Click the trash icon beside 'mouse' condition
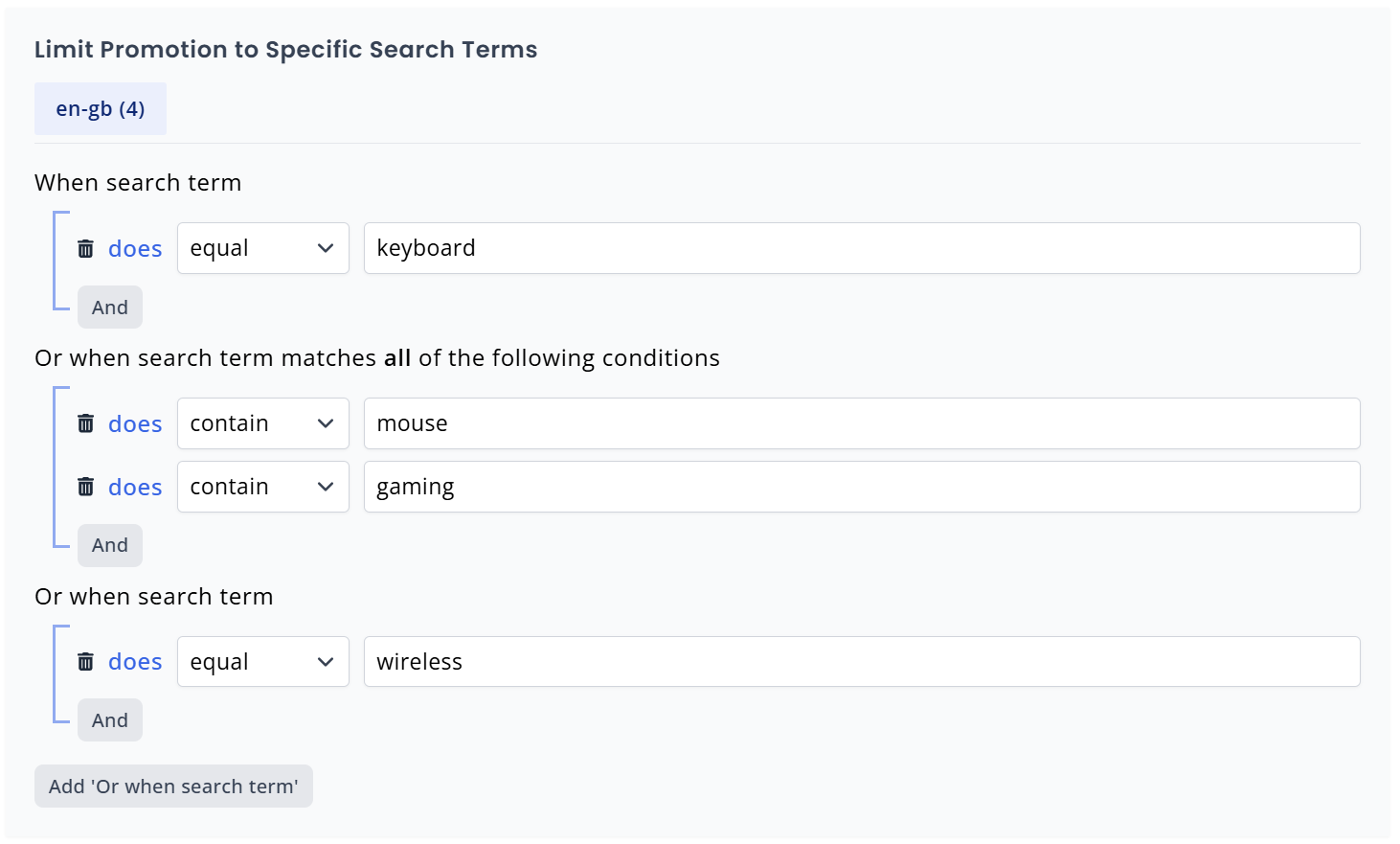1400x844 pixels. point(85,422)
